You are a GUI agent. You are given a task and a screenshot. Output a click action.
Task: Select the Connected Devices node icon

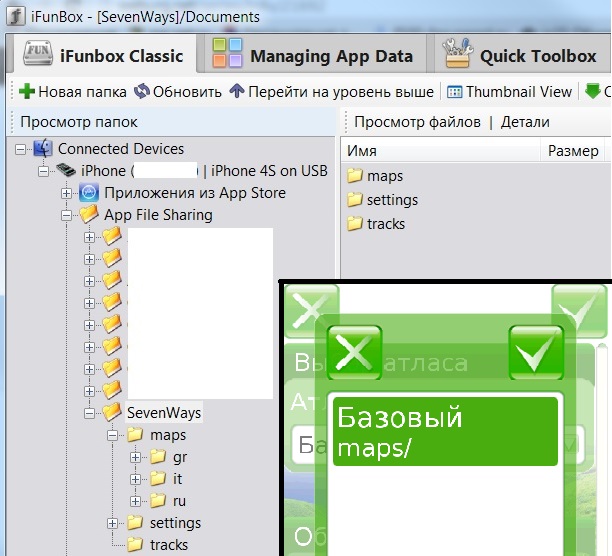[x=42, y=149]
